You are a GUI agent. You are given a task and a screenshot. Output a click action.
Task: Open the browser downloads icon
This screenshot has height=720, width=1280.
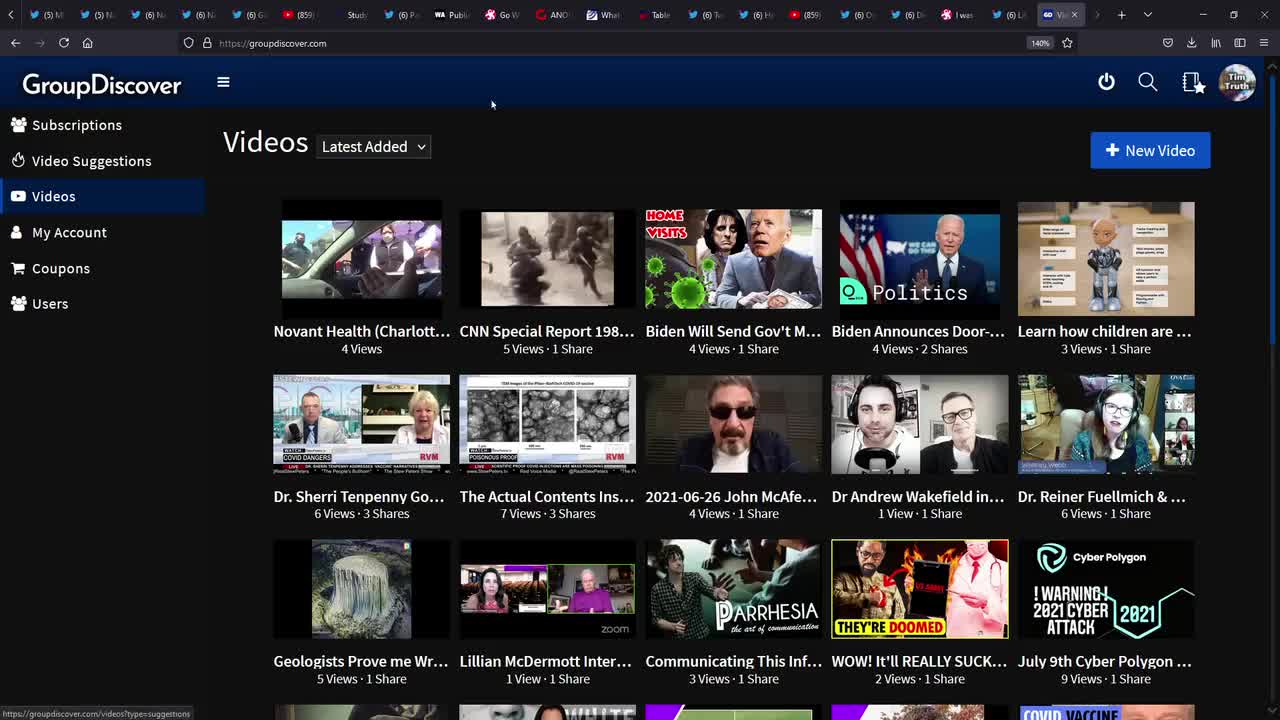coord(1191,43)
